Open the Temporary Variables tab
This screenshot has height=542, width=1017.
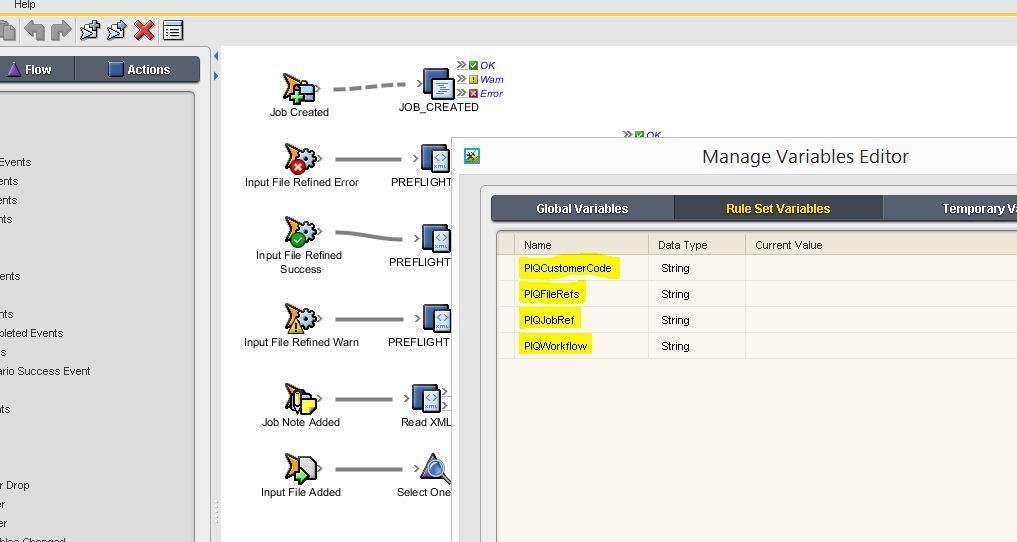coord(950,209)
